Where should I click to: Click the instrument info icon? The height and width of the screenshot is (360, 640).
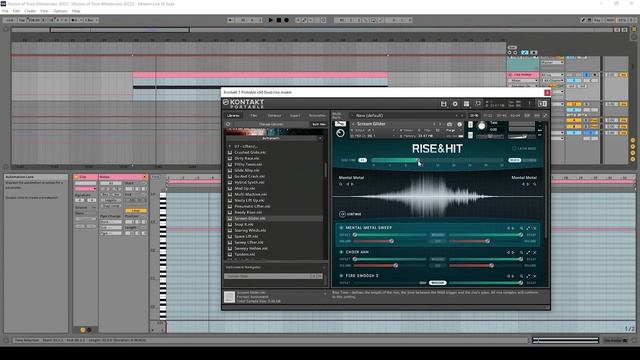click(459, 124)
